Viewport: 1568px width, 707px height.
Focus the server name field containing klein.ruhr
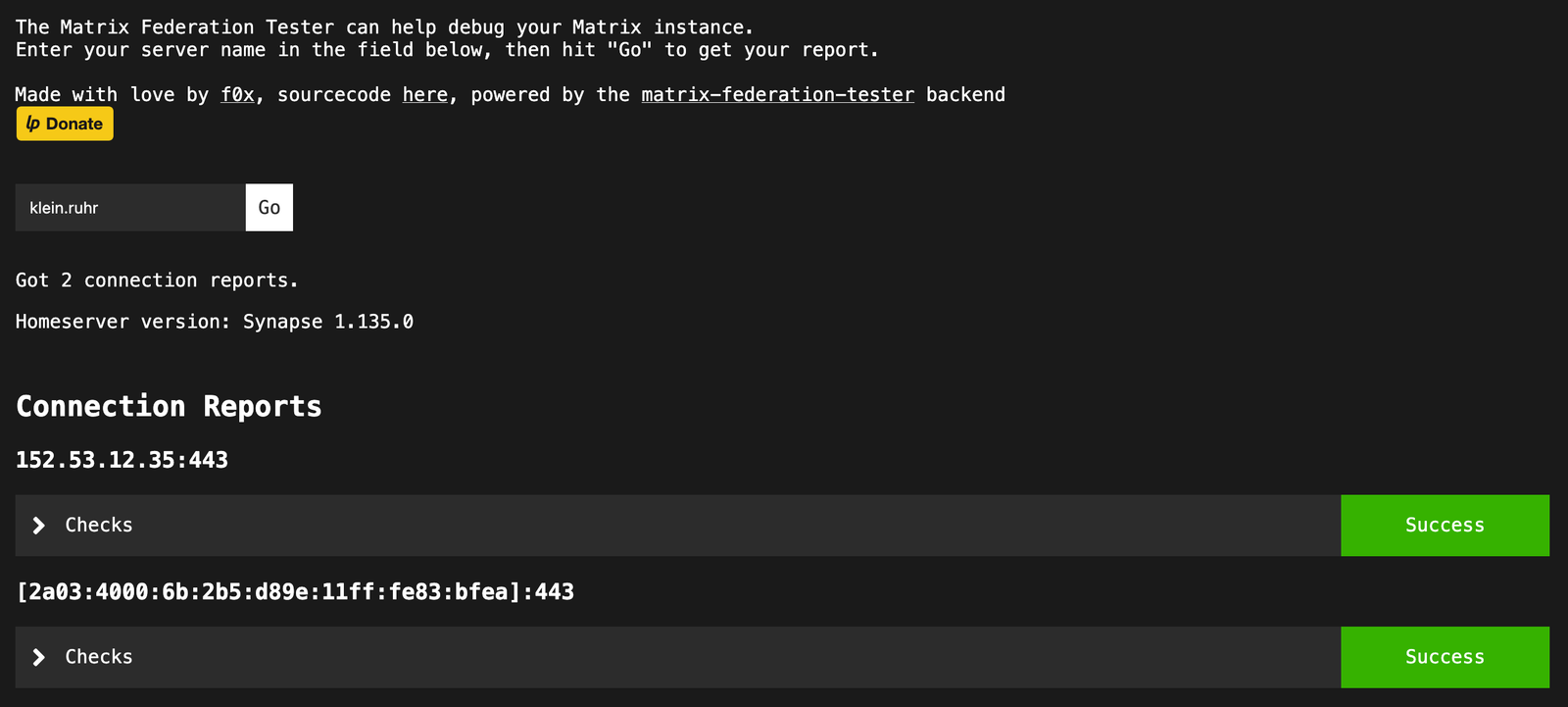(130, 208)
